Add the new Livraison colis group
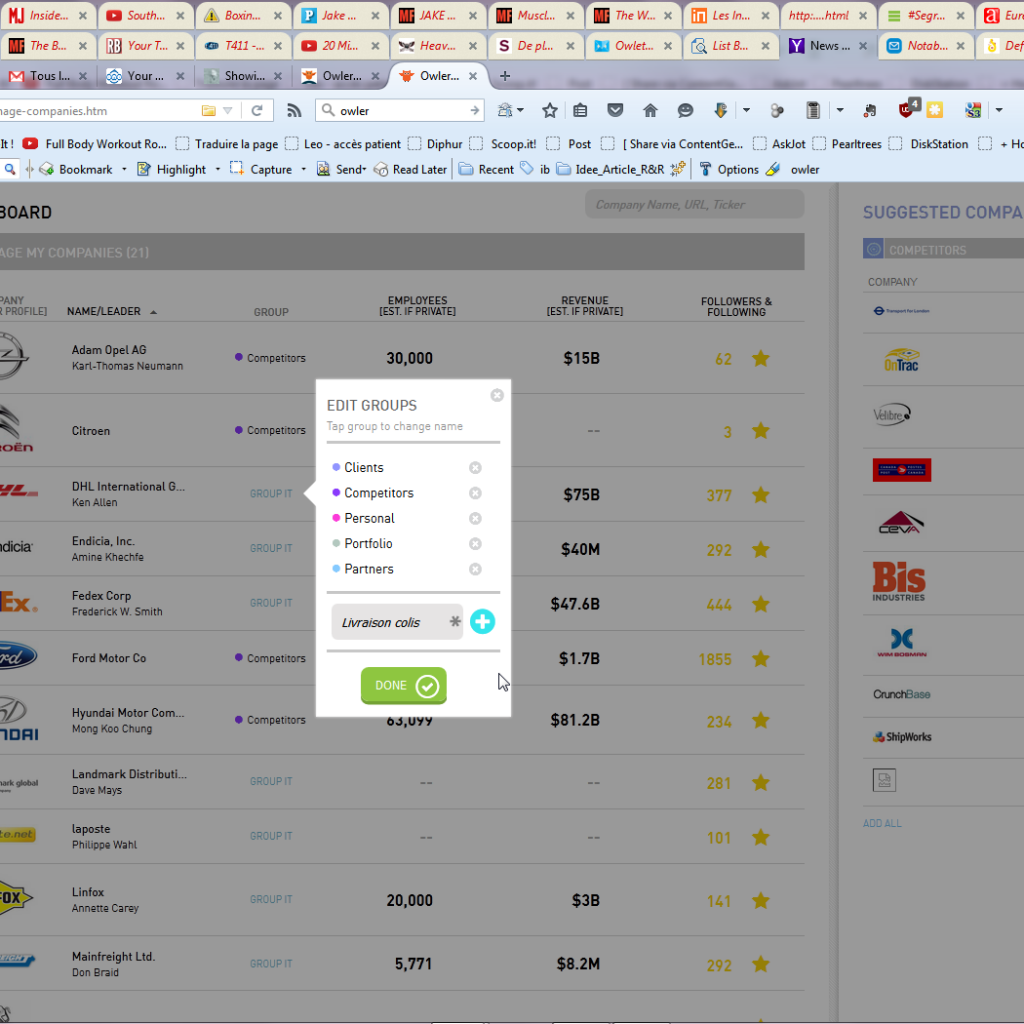 [x=483, y=622]
